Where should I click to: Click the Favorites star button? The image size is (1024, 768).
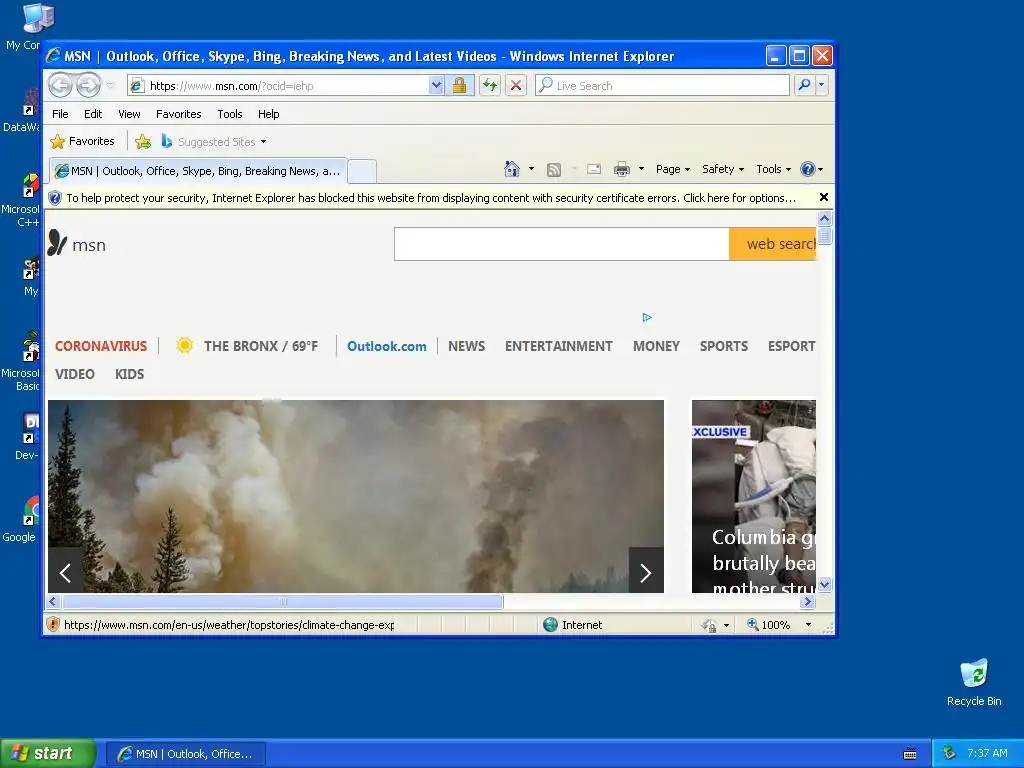(x=83, y=141)
